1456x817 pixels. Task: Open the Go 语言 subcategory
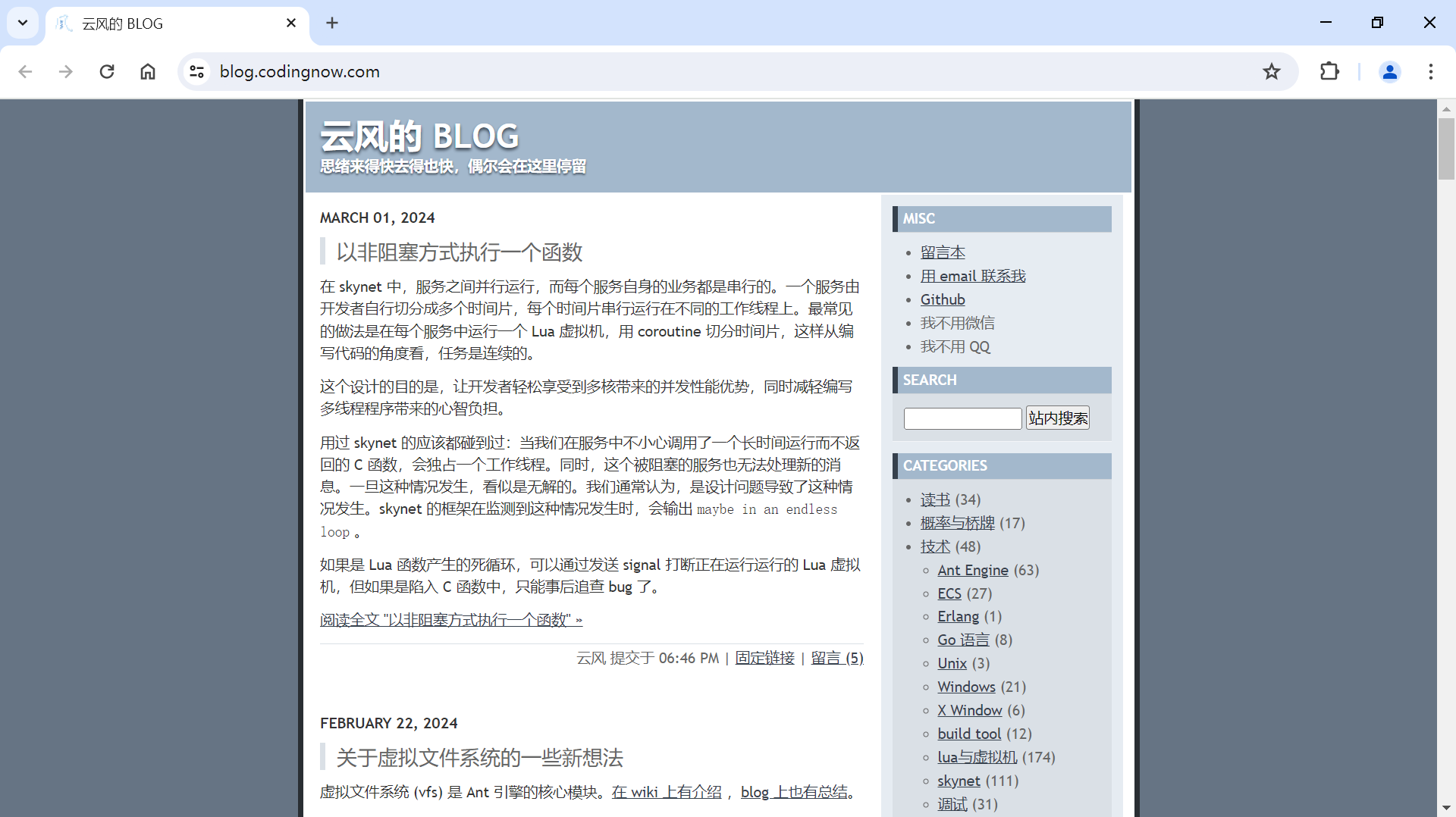click(963, 640)
